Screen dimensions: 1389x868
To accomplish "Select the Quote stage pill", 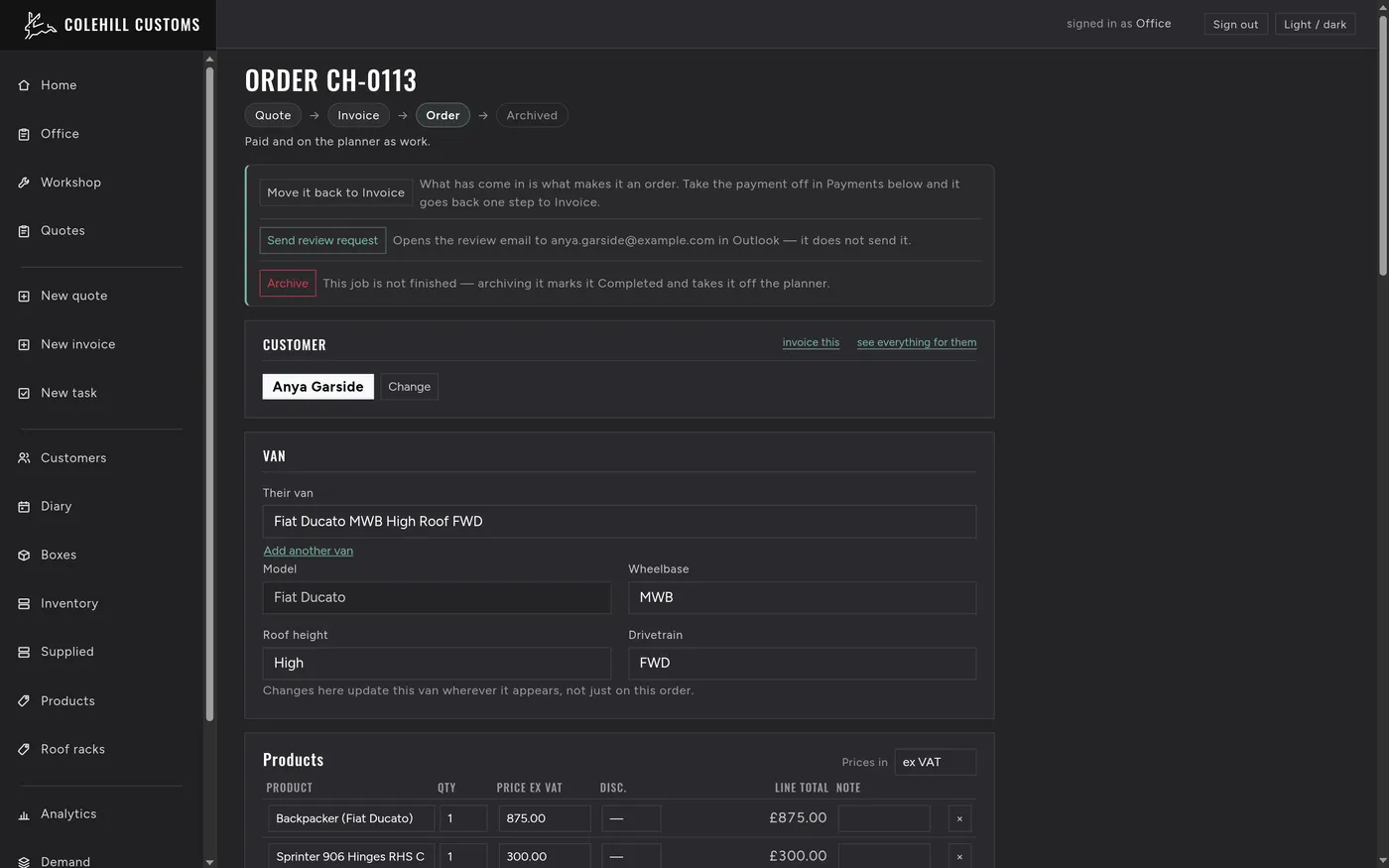I will [x=273, y=115].
